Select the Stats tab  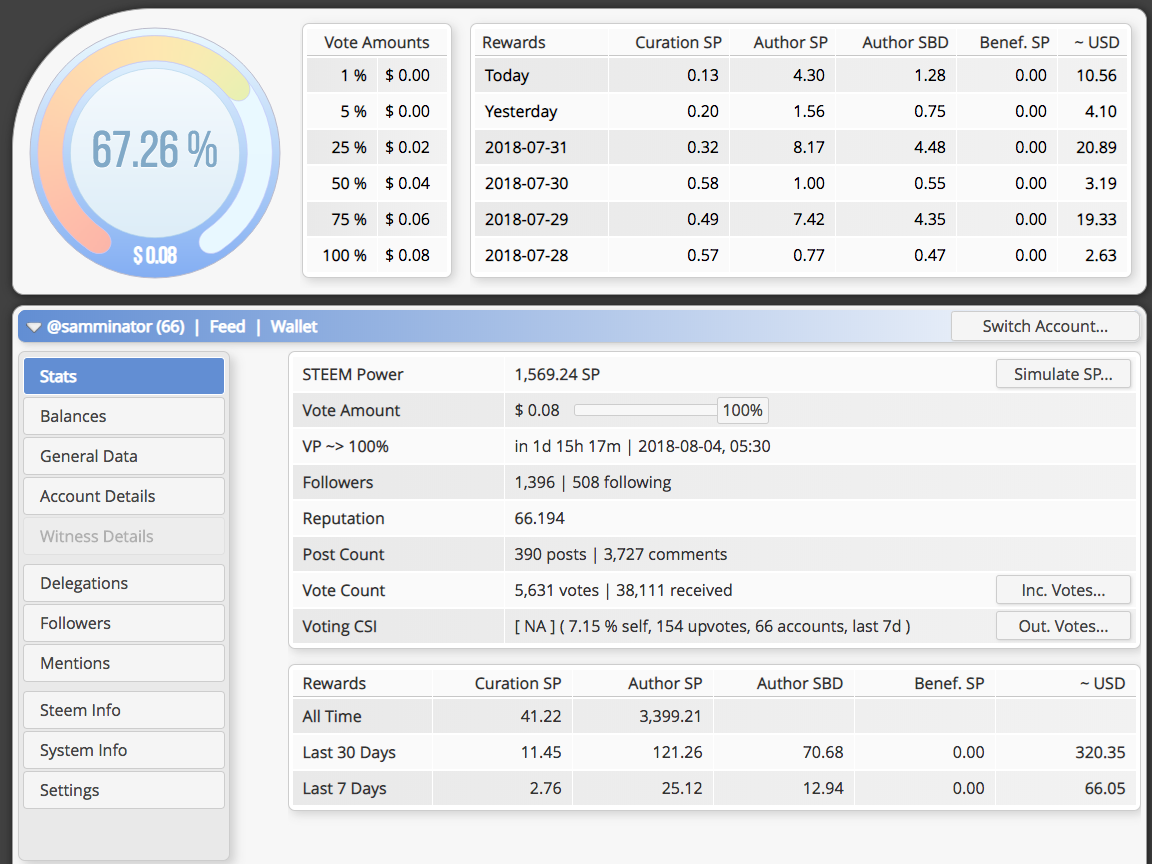[x=124, y=376]
